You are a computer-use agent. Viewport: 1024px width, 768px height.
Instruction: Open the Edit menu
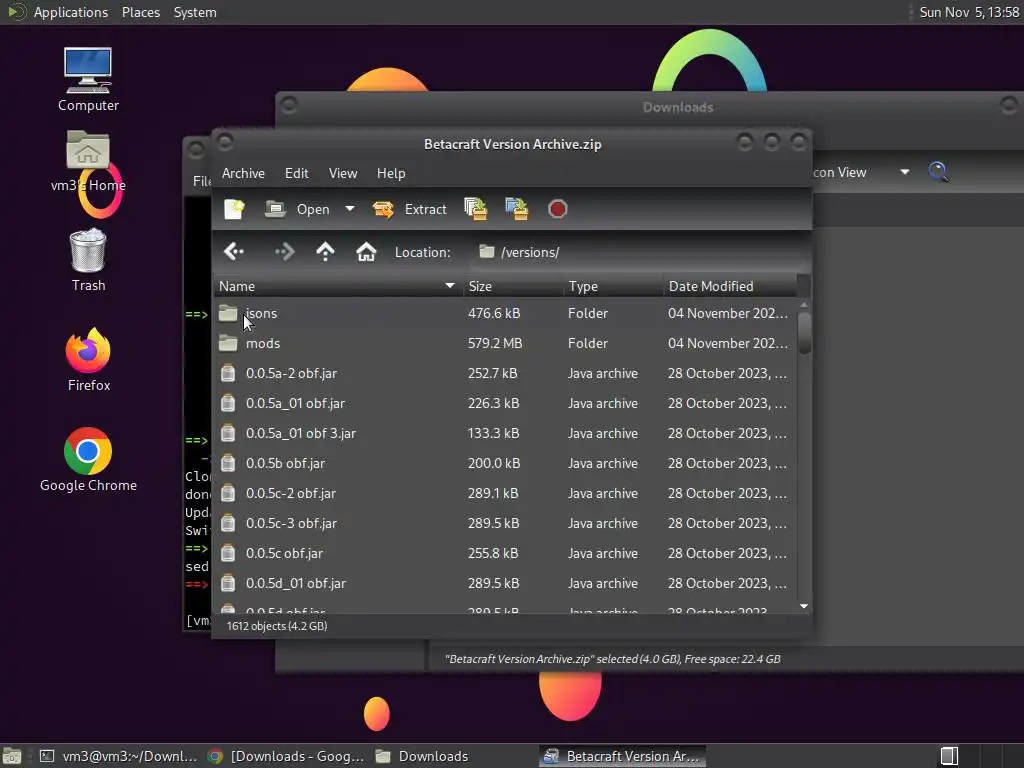(296, 173)
